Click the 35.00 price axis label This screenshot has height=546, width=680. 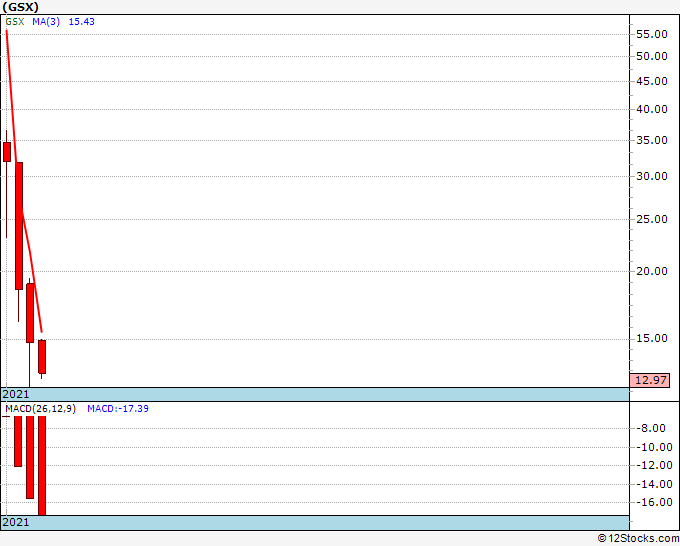point(651,140)
